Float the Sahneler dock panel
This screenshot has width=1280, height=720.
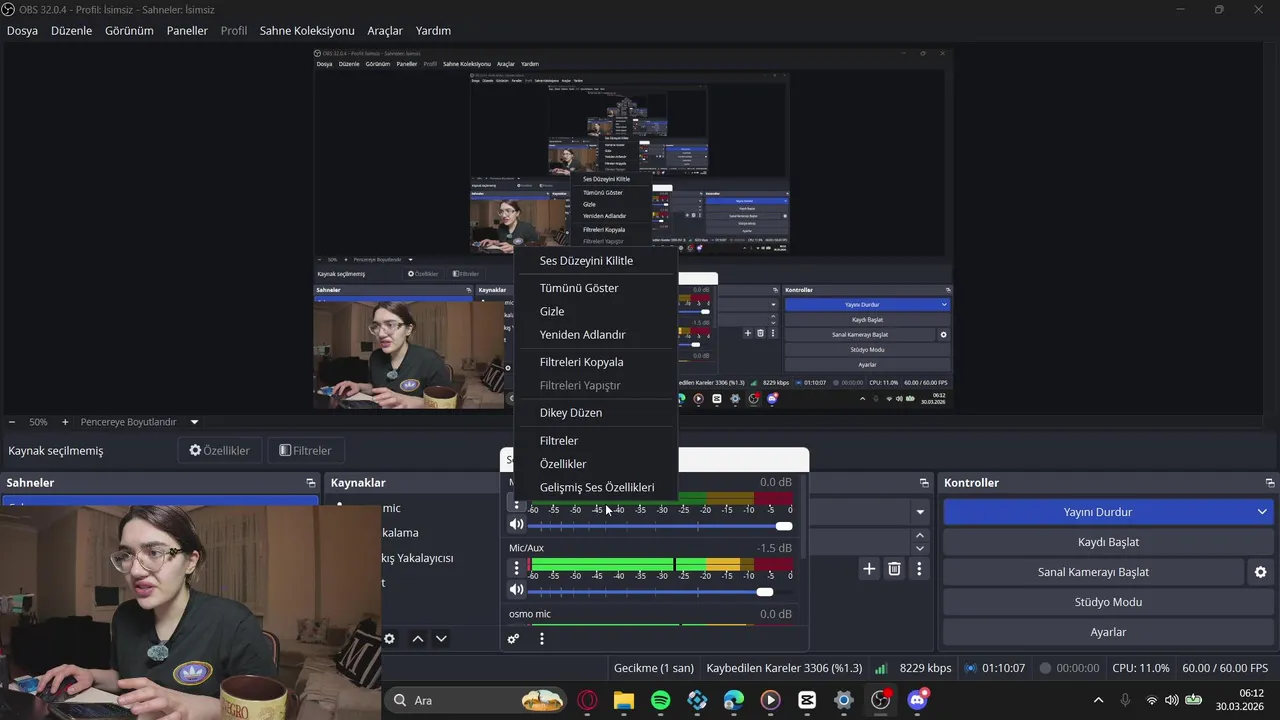[x=311, y=483]
